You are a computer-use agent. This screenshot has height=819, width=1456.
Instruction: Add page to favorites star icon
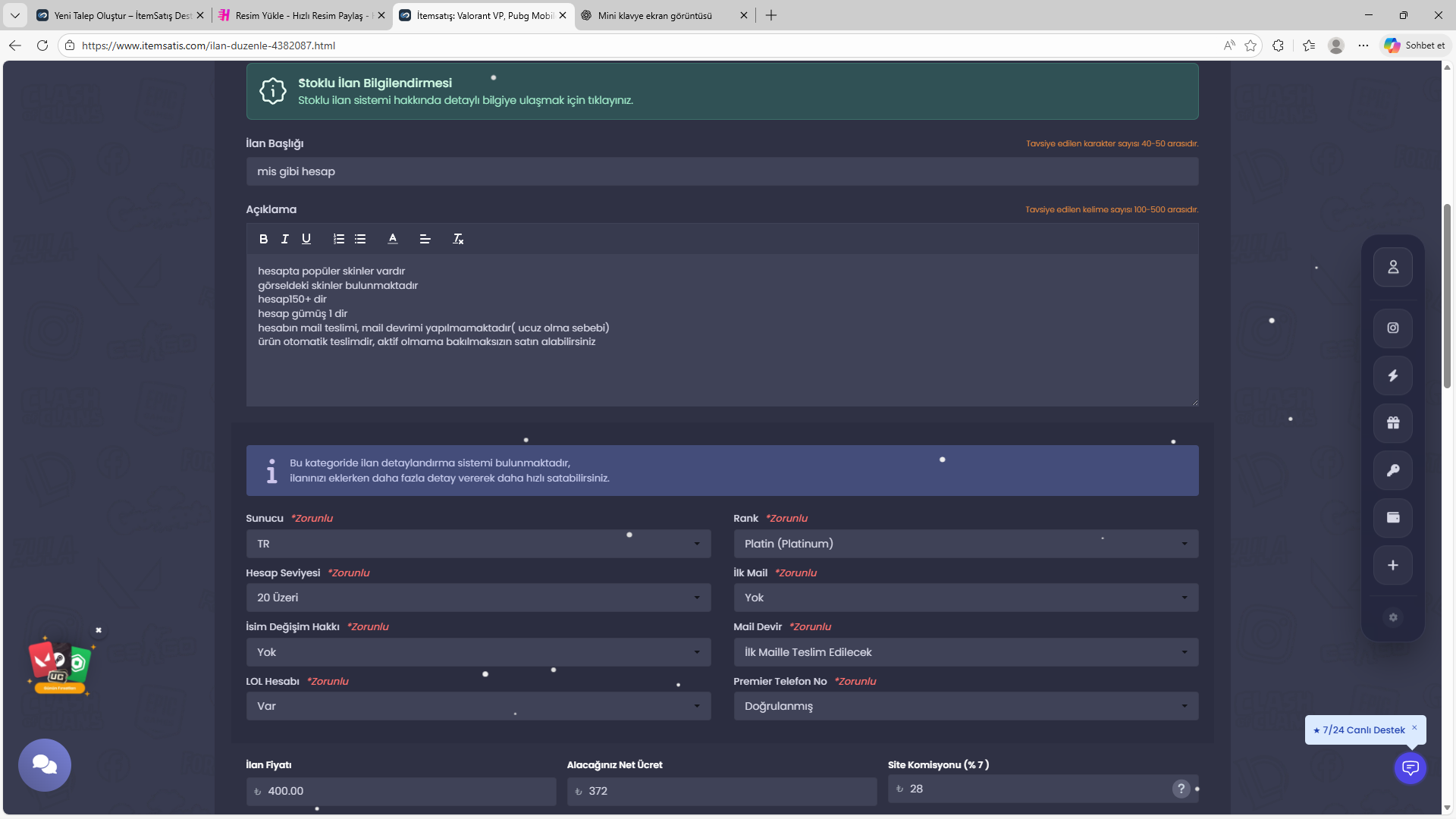click(x=1250, y=45)
